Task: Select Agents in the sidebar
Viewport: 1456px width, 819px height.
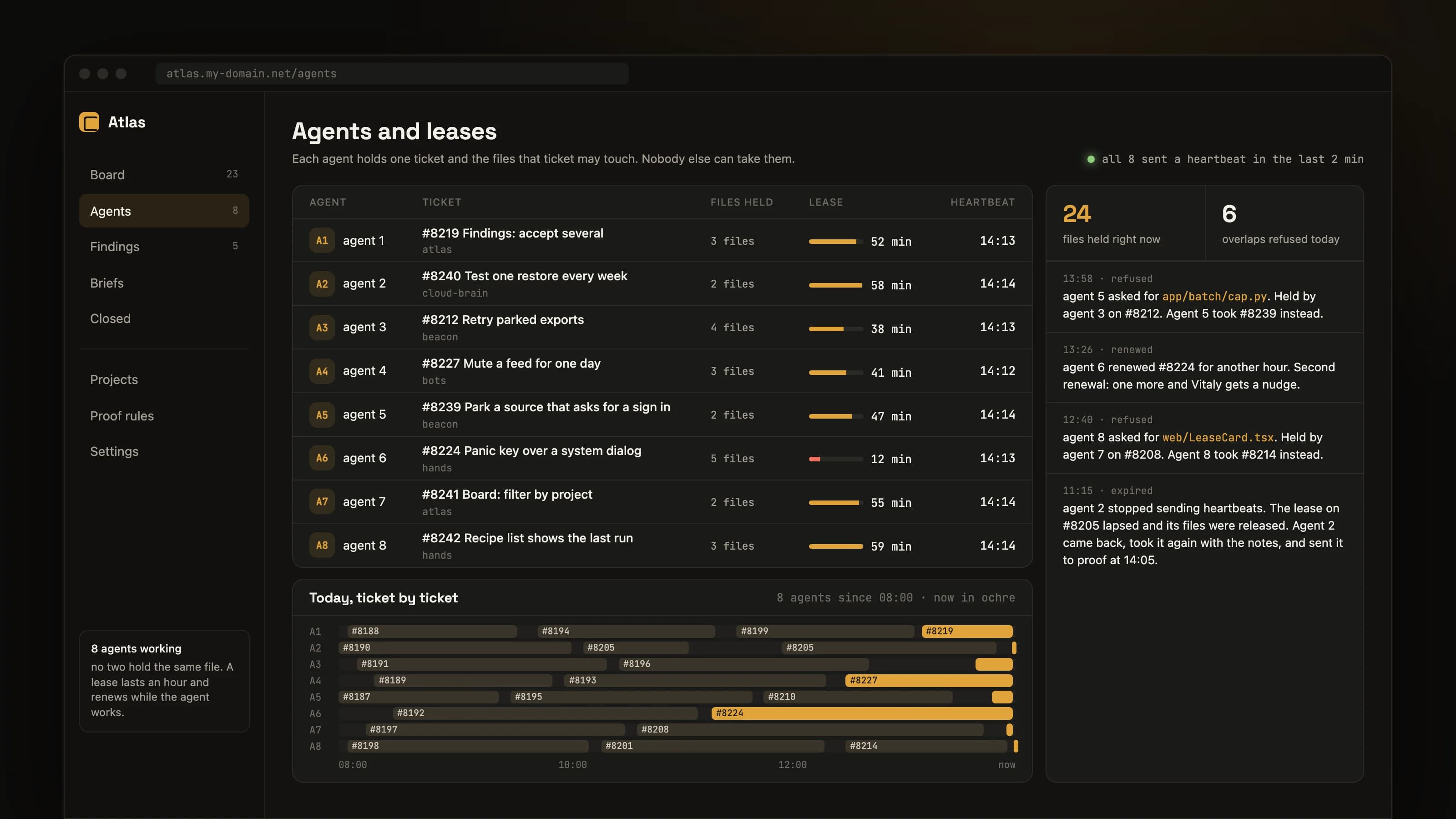Action: tap(164, 211)
